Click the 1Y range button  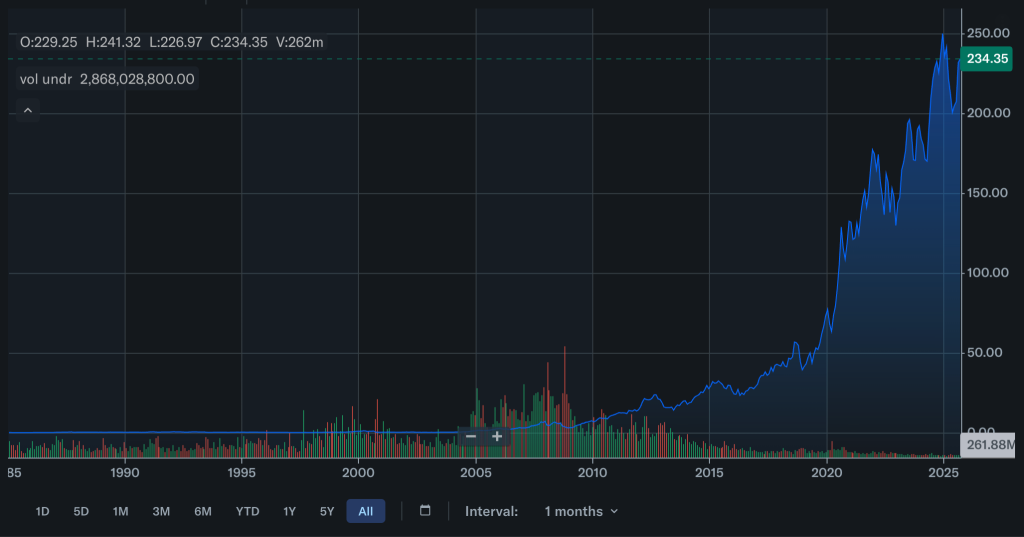point(289,511)
